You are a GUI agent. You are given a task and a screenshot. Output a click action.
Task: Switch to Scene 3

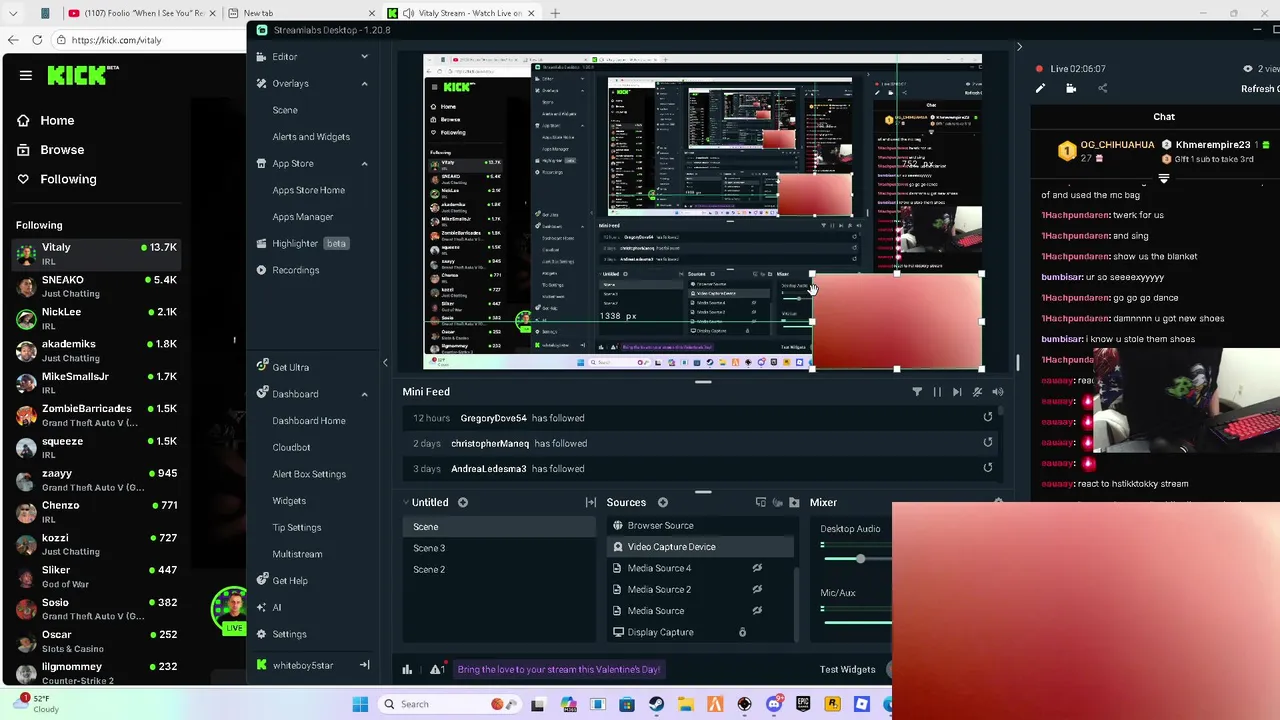[x=499, y=548]
